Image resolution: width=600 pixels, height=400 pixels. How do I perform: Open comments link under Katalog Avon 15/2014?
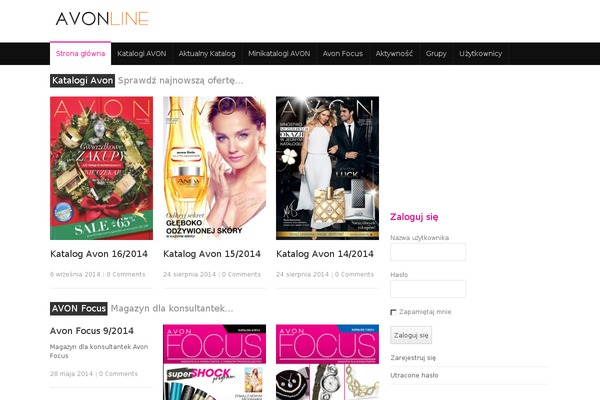[241, 274]
